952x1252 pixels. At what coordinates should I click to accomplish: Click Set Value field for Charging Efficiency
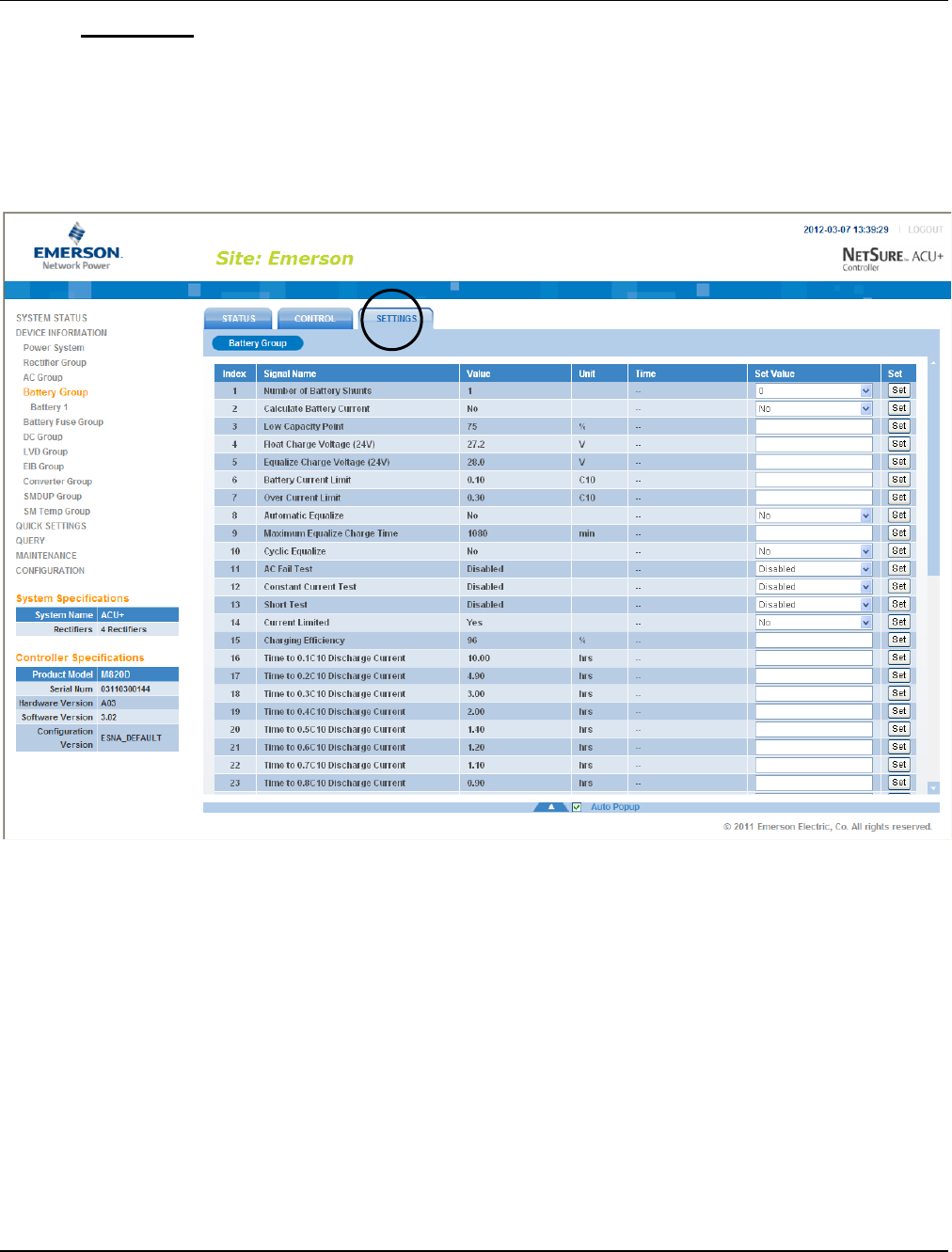pos(814,641)
